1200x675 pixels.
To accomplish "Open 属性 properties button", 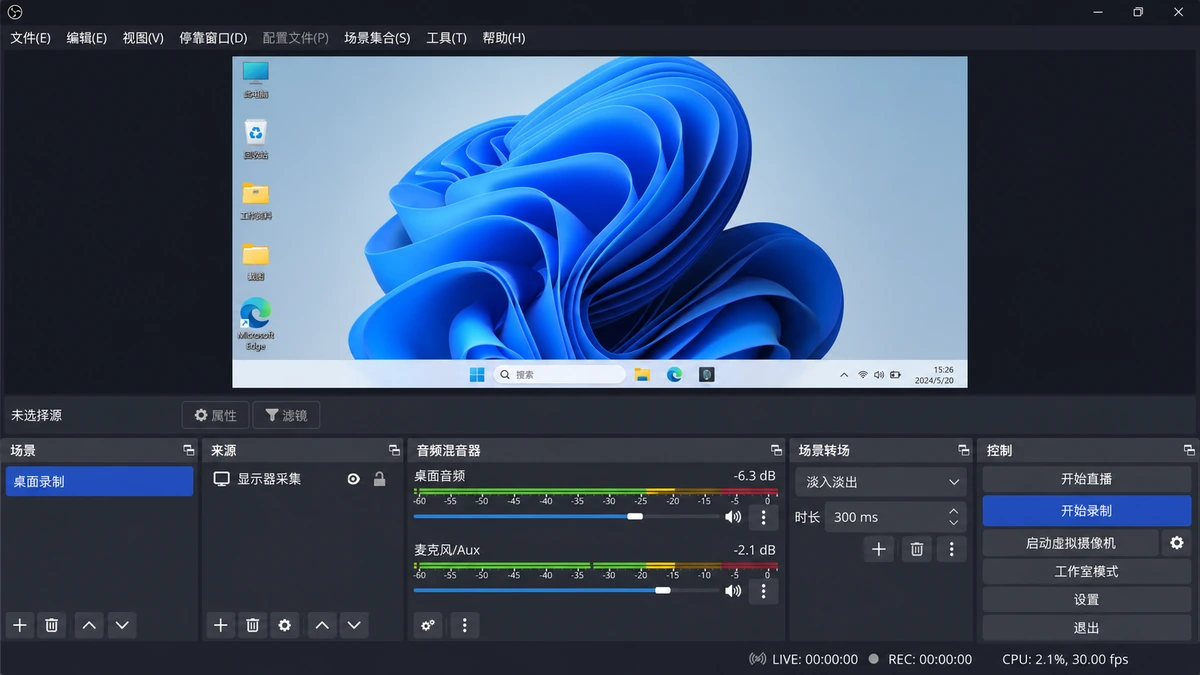I will pyautogui.click(x=215, y=415).
